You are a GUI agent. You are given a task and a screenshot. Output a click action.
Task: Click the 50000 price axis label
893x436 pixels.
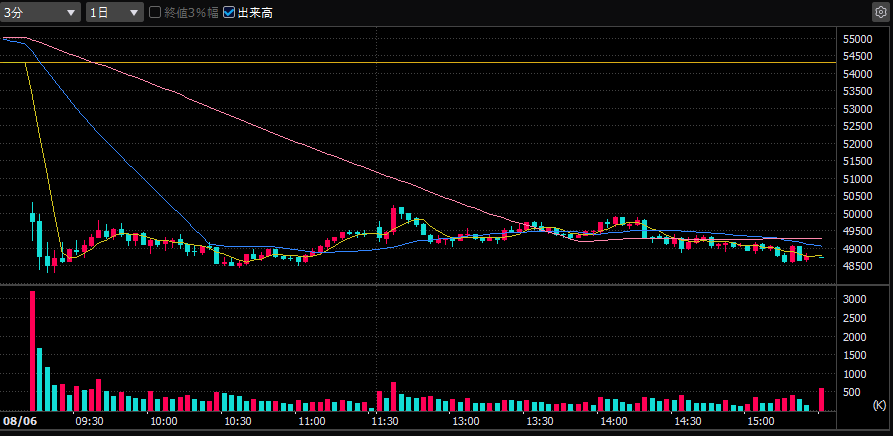[x=857, y=214]
